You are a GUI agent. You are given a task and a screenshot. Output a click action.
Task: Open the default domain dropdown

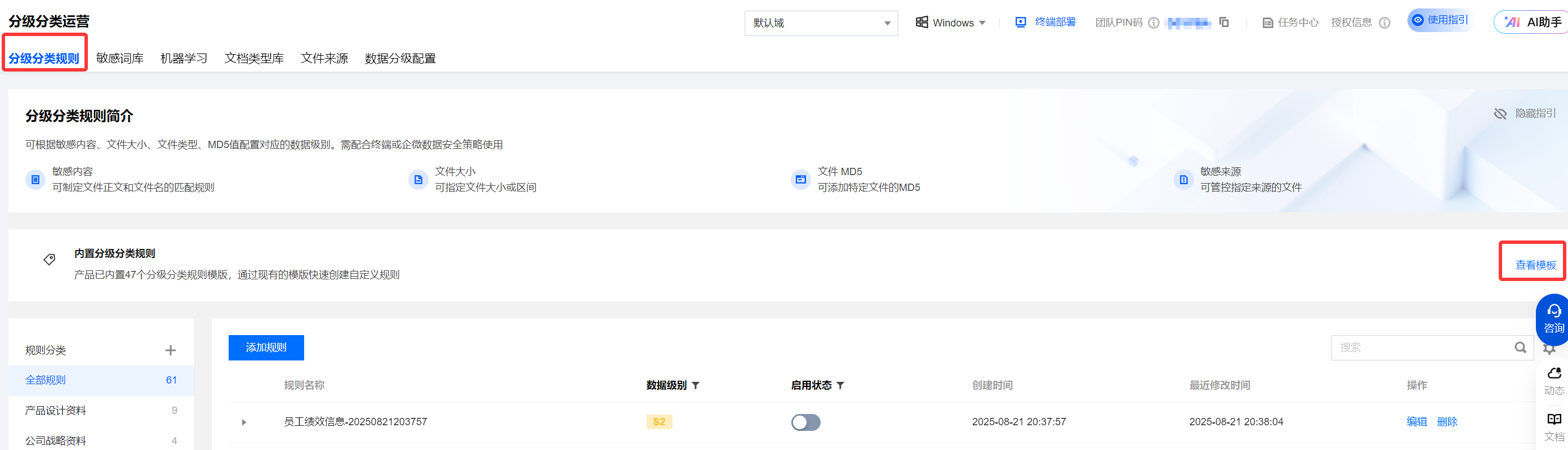[x=821, y=23]
